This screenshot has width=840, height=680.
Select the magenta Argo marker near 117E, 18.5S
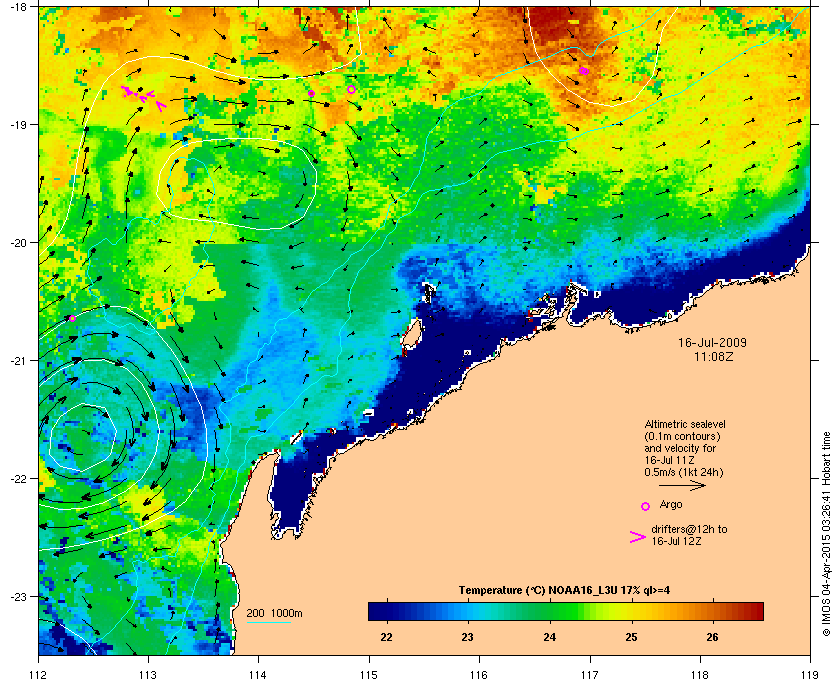coord(584,71)
